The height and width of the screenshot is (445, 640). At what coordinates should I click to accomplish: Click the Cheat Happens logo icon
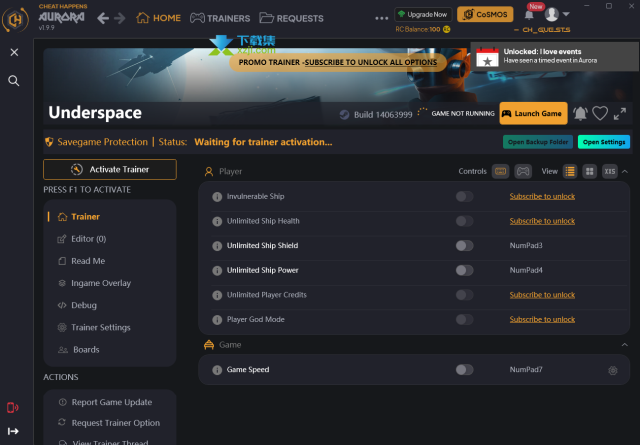(x=16, y=19)
